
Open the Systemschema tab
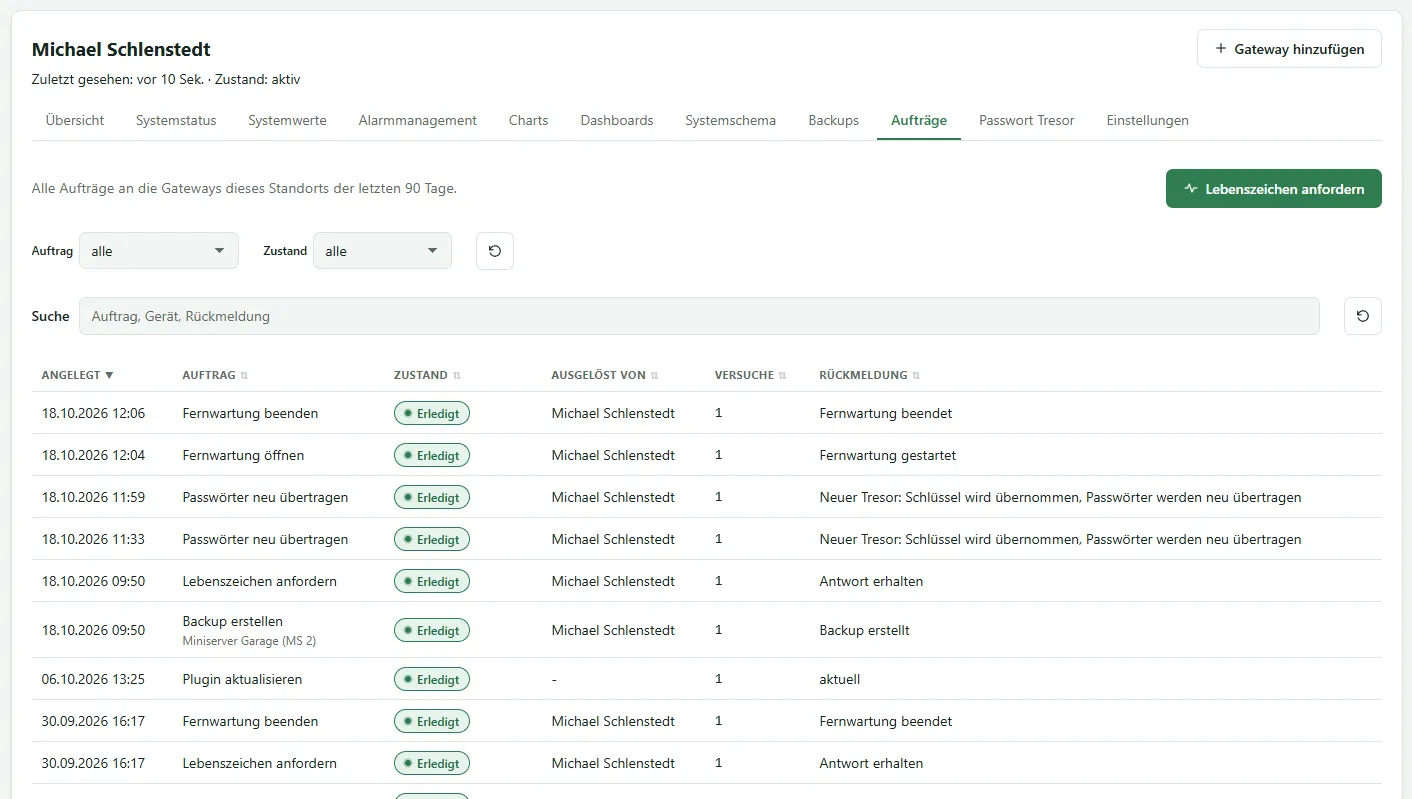730,120
